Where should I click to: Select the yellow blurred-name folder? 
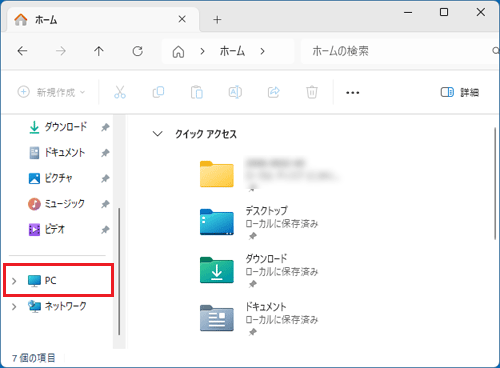[x=217, y=174]
